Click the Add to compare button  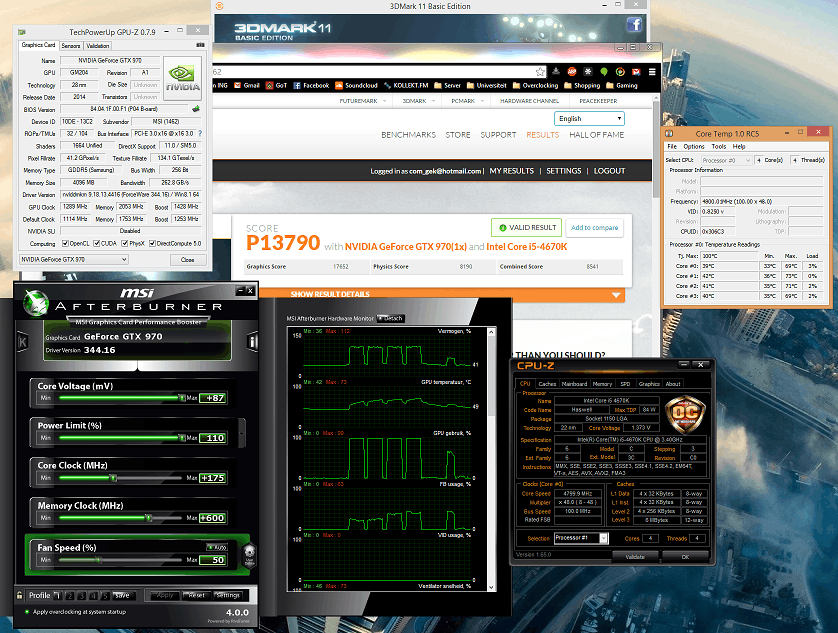point(594,228)
